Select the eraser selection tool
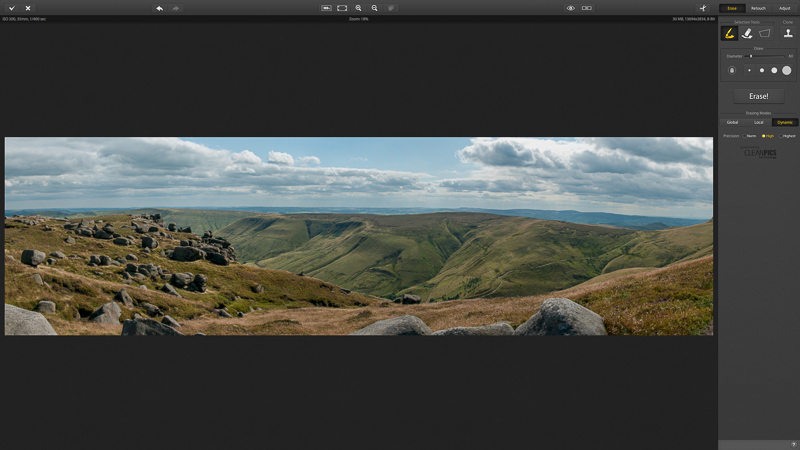800x450 pixels. tap(747, 33)
